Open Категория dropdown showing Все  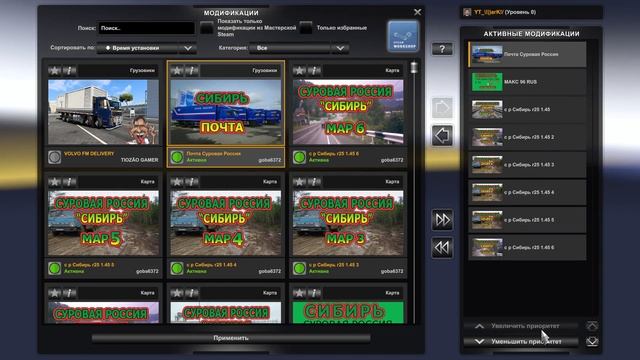pos(299,48)
